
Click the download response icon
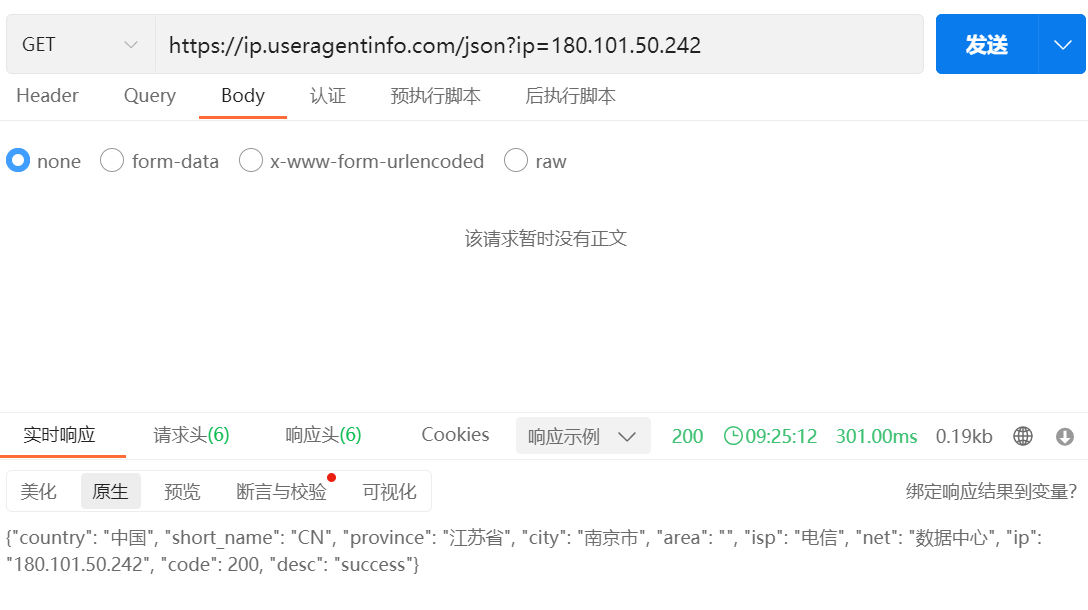pos(1065,436)
